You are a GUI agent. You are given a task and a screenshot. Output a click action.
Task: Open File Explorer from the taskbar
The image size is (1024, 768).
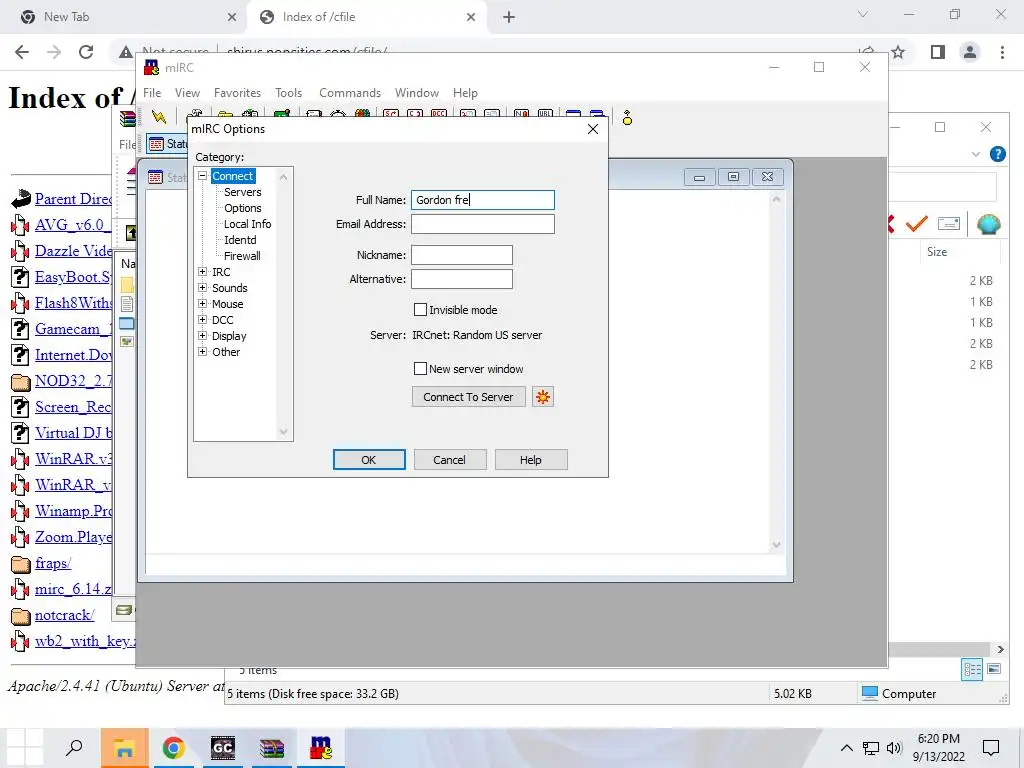(124, 748)
